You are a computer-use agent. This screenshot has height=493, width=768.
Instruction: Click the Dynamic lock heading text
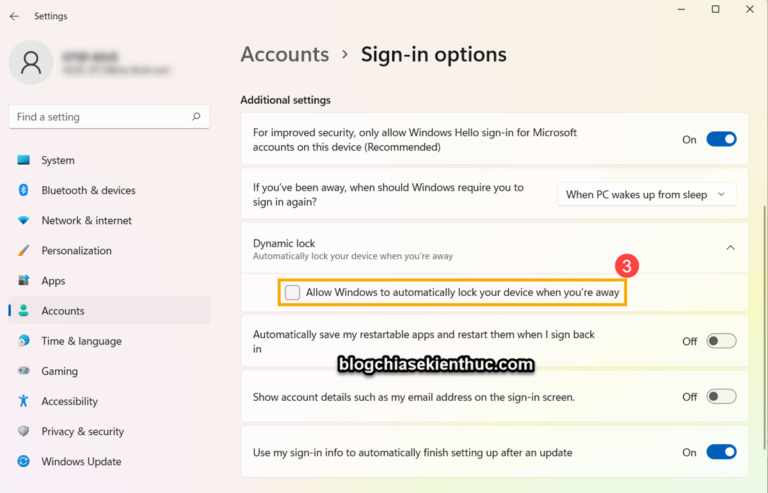click(284, 243)
